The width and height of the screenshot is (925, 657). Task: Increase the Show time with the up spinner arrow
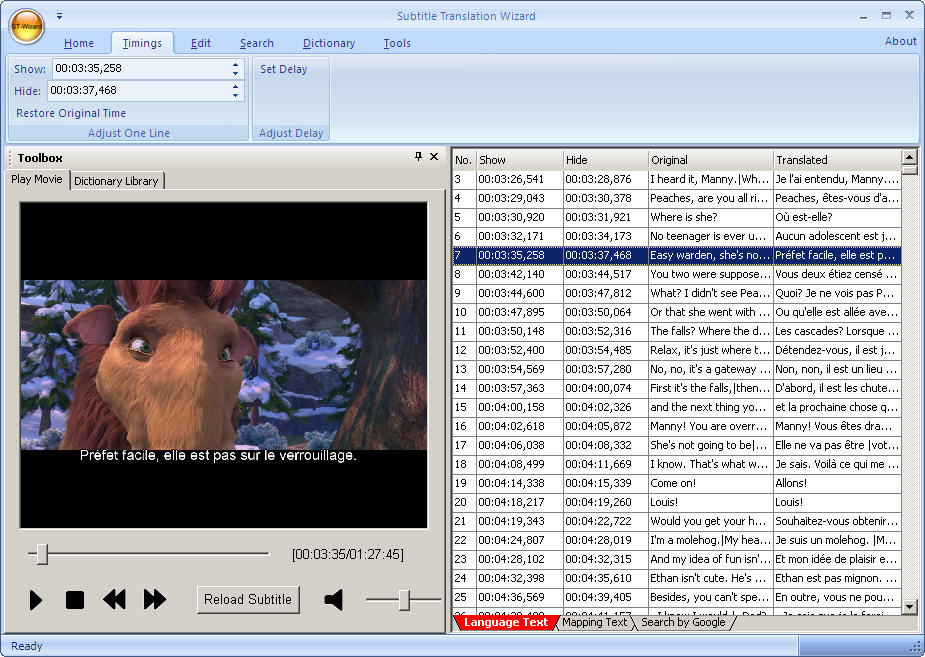[x=235, y=64]
